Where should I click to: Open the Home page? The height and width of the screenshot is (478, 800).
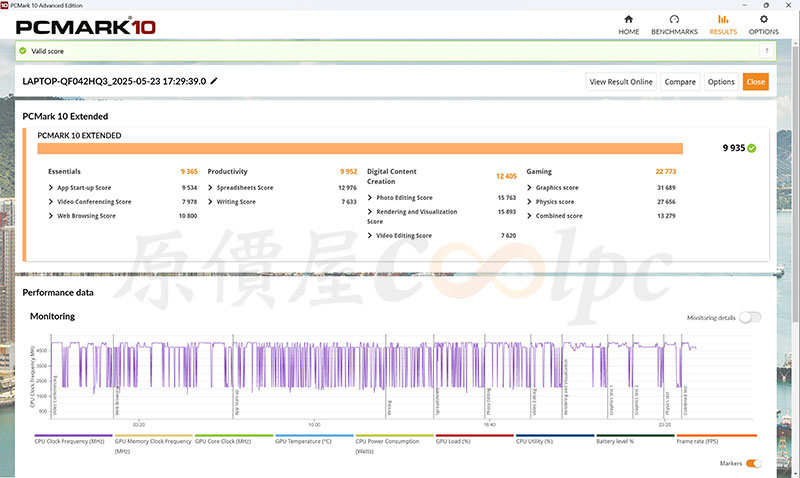coord(629,24)
